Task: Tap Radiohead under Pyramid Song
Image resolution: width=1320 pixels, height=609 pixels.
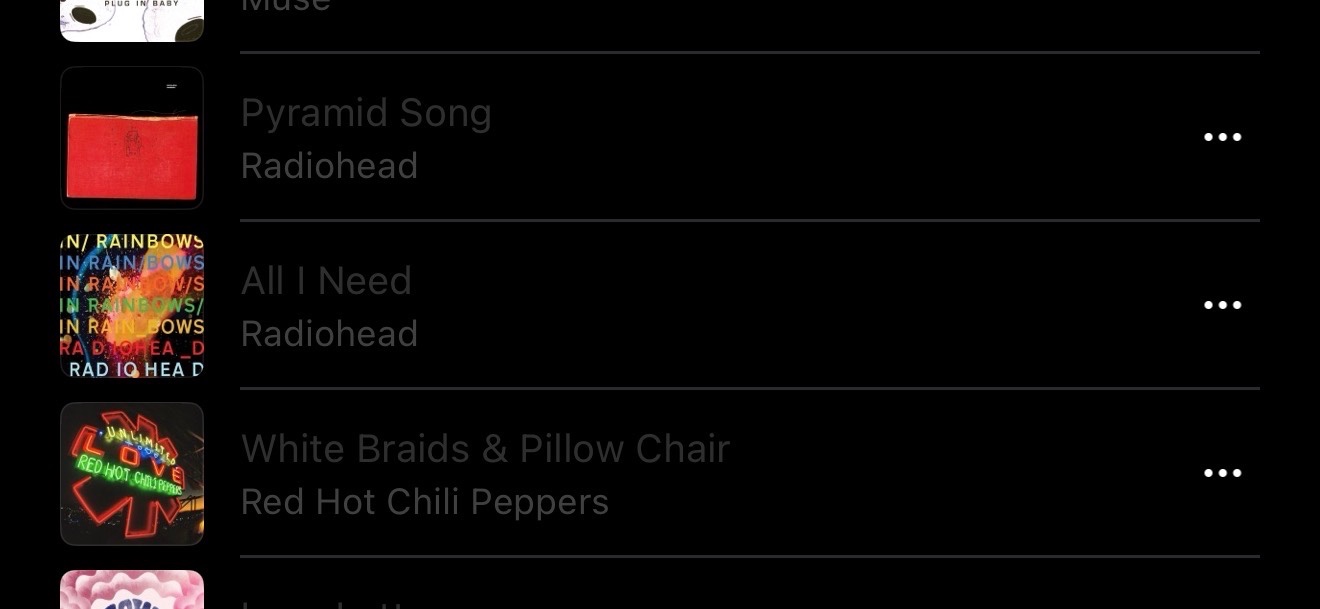Action: tap(329, 166)
